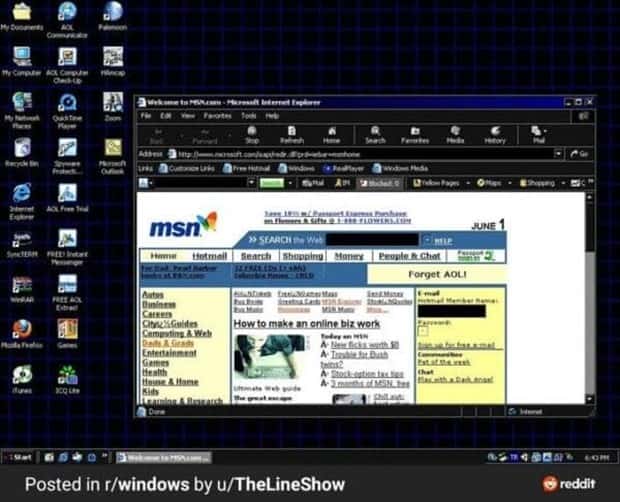Open the Favorites menu in menu bar

point(217,116)
